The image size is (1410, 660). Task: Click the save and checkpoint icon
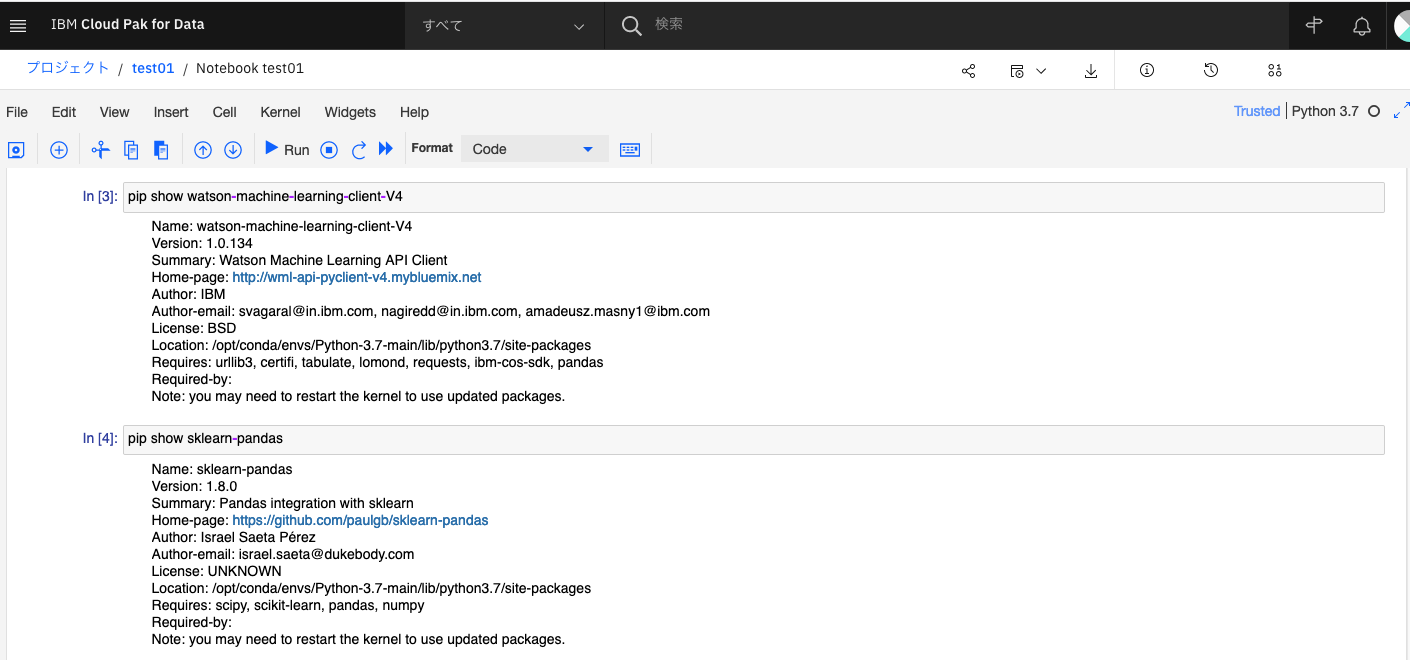click(16, 150)
